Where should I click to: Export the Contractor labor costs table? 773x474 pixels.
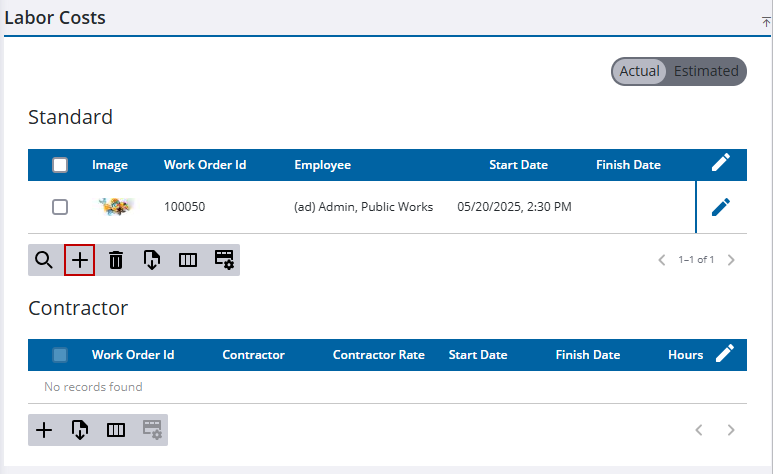pos(80,430)
